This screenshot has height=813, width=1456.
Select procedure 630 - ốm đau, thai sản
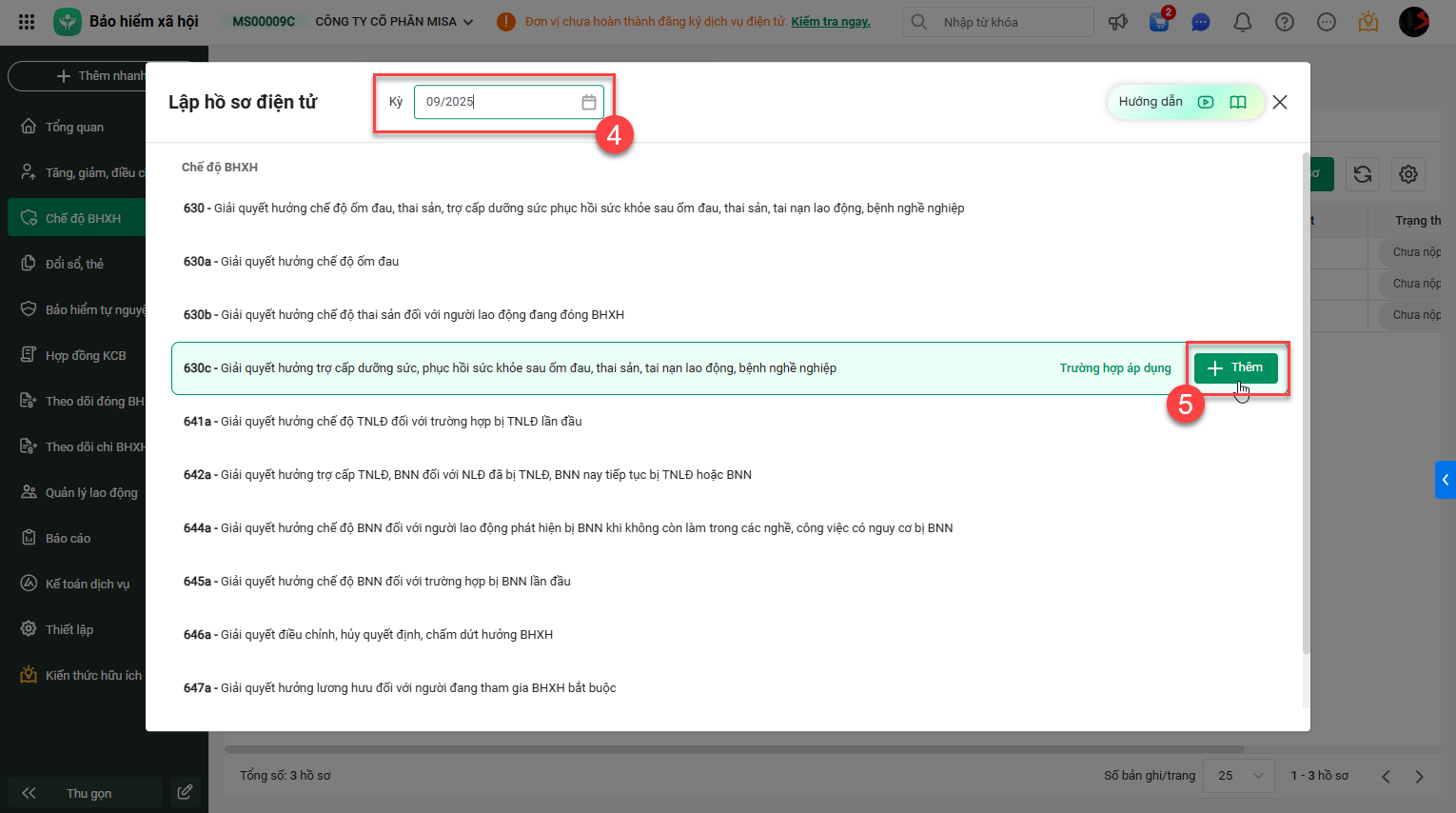(x=731, y=208)
